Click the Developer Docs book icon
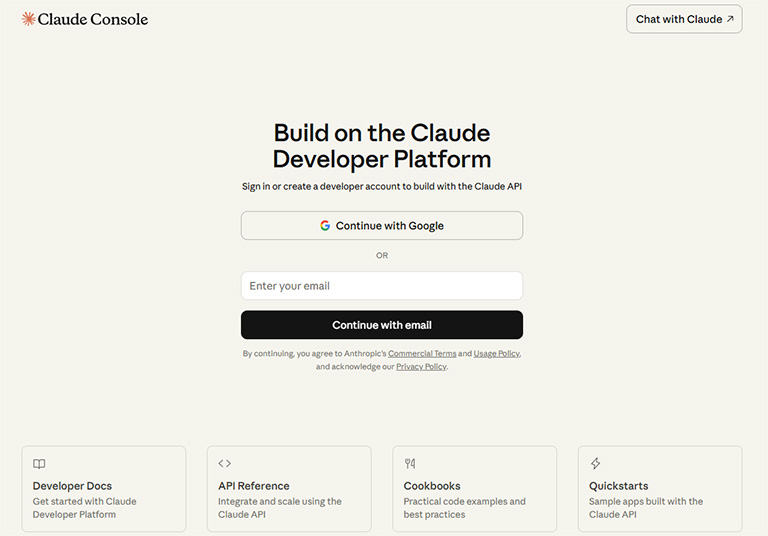 [x=39, y=464]
